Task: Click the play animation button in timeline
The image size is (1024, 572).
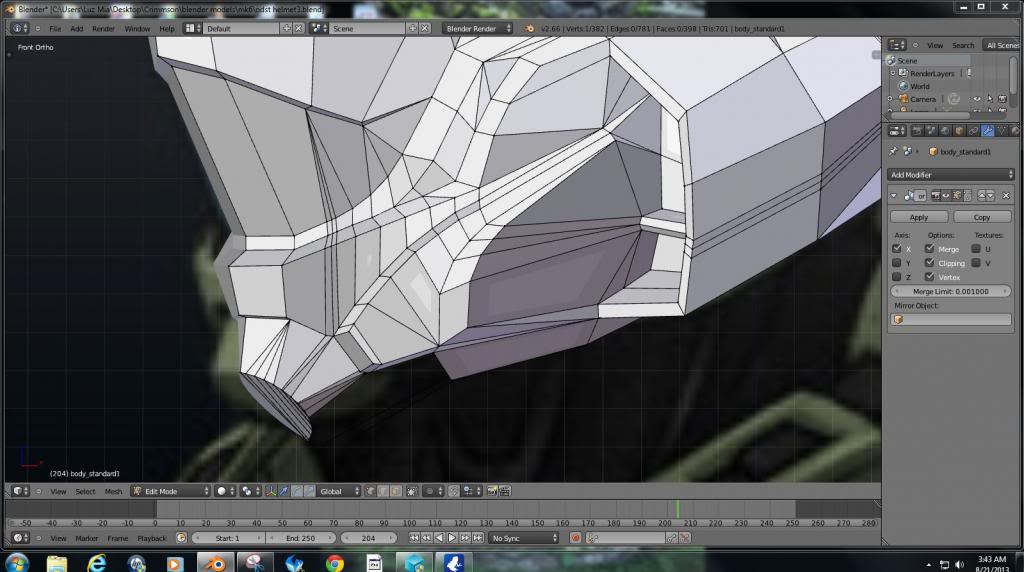Action: (454, 538)
